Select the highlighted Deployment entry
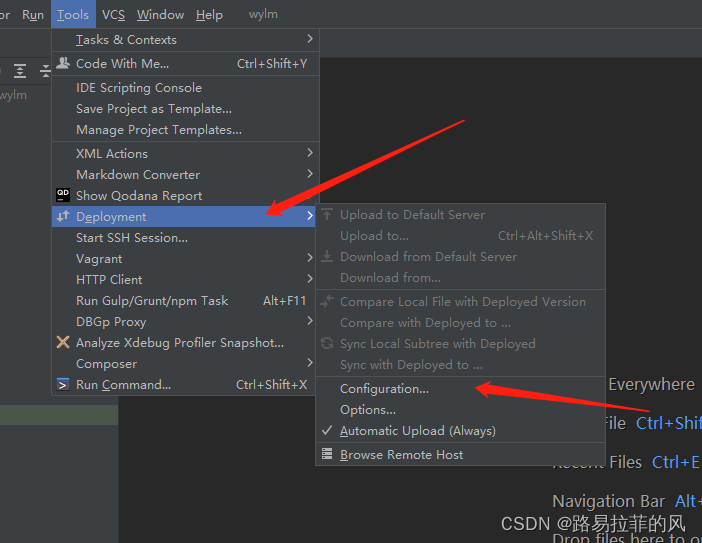Viewport: 702px width, 543px height. [x=184, y=217]
